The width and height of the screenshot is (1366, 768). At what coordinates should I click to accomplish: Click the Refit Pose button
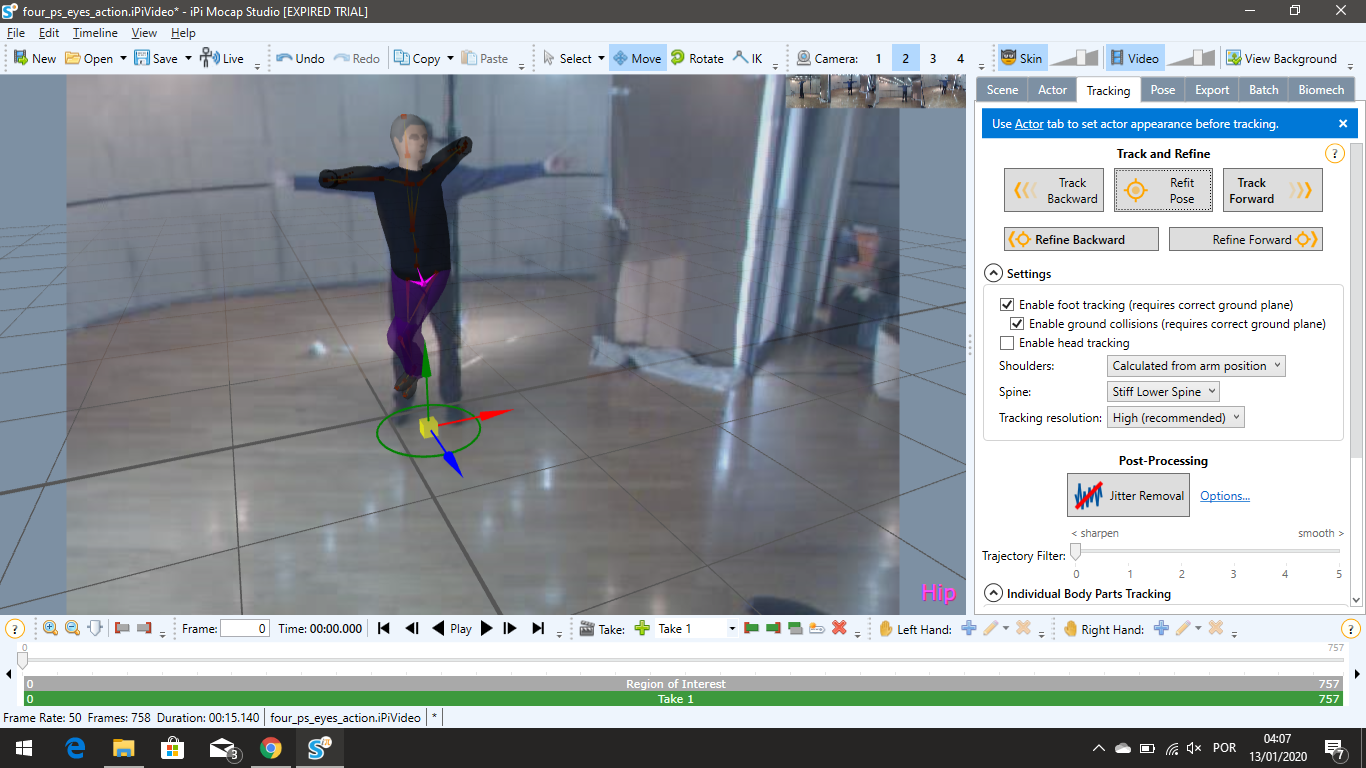click(x=1163, y=190)
